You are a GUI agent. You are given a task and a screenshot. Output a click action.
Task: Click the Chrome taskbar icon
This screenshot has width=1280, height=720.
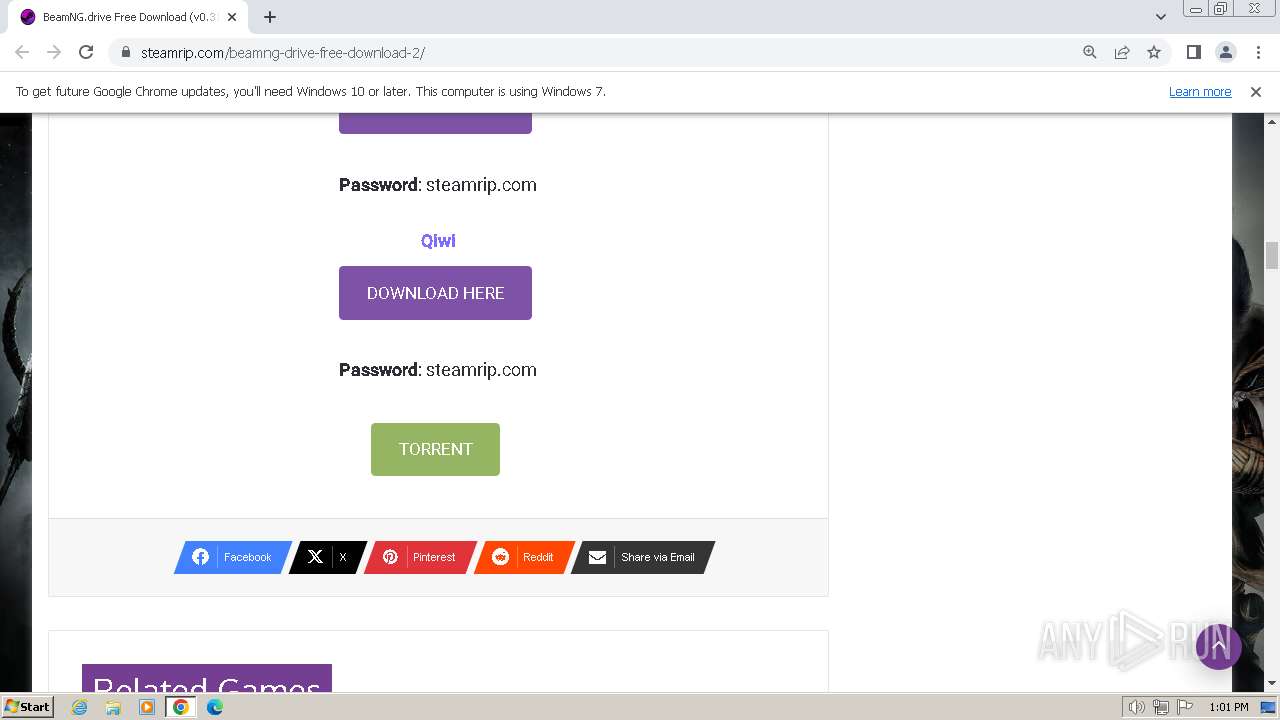180,707
